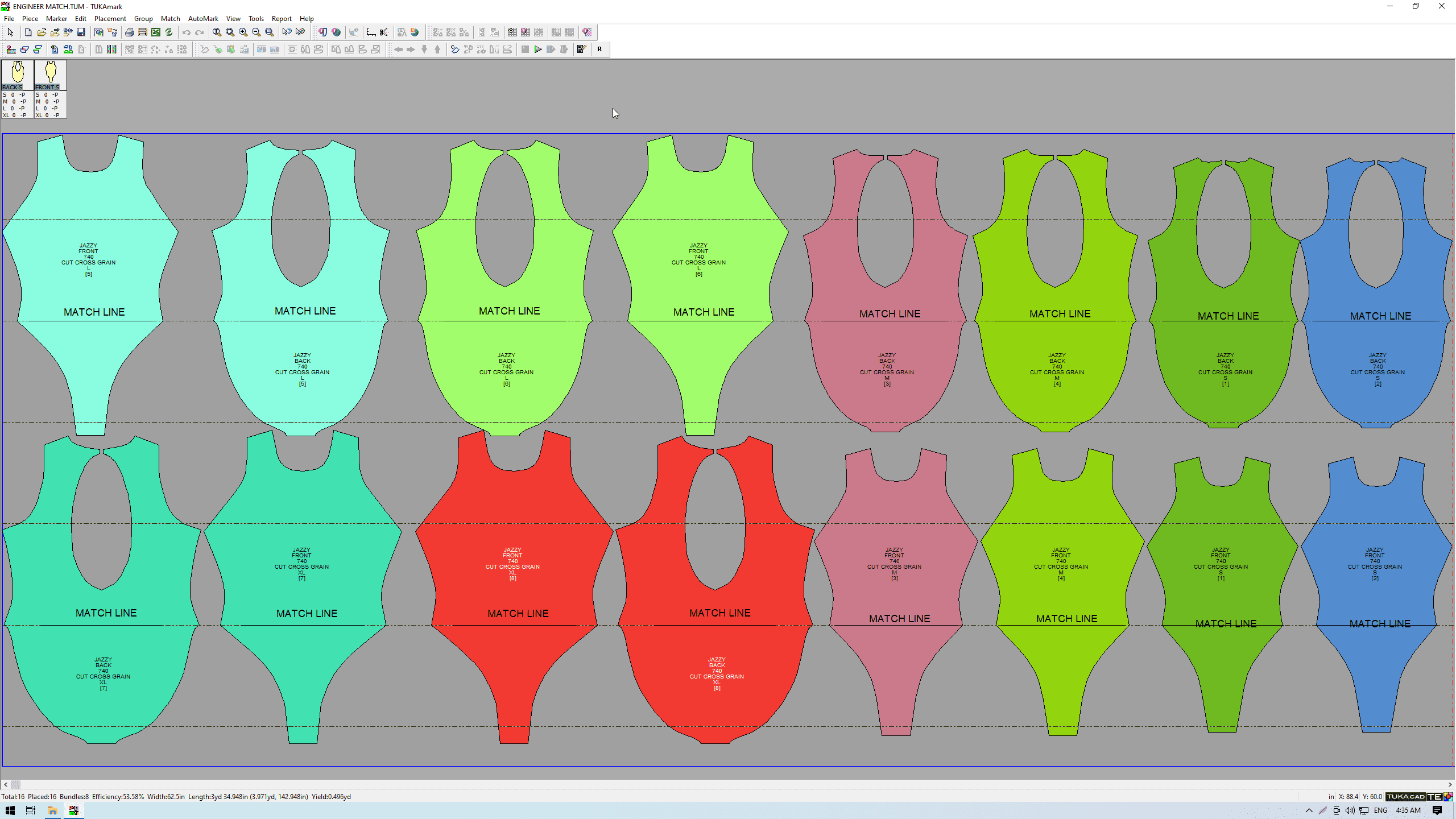Click the Zoom Out magnifier icon
1456x819 pixels.
click(x=256, y=32)
